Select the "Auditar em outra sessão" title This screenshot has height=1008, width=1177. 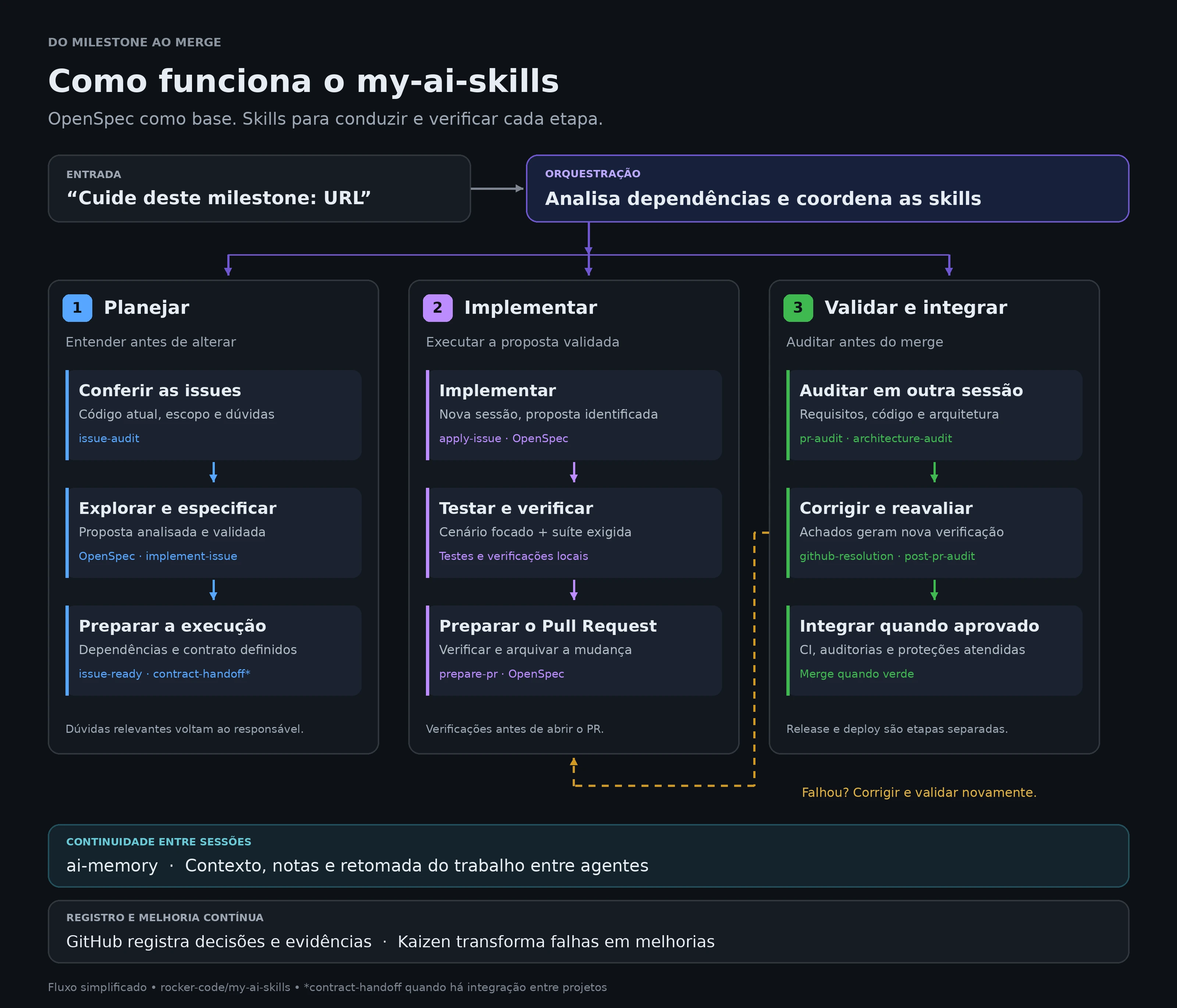[911, 391]
